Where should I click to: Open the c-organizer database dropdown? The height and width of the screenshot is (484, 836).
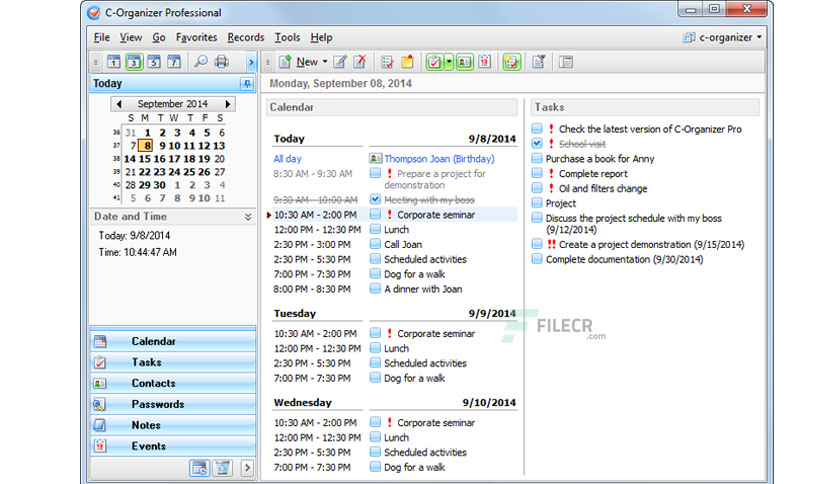723,37
